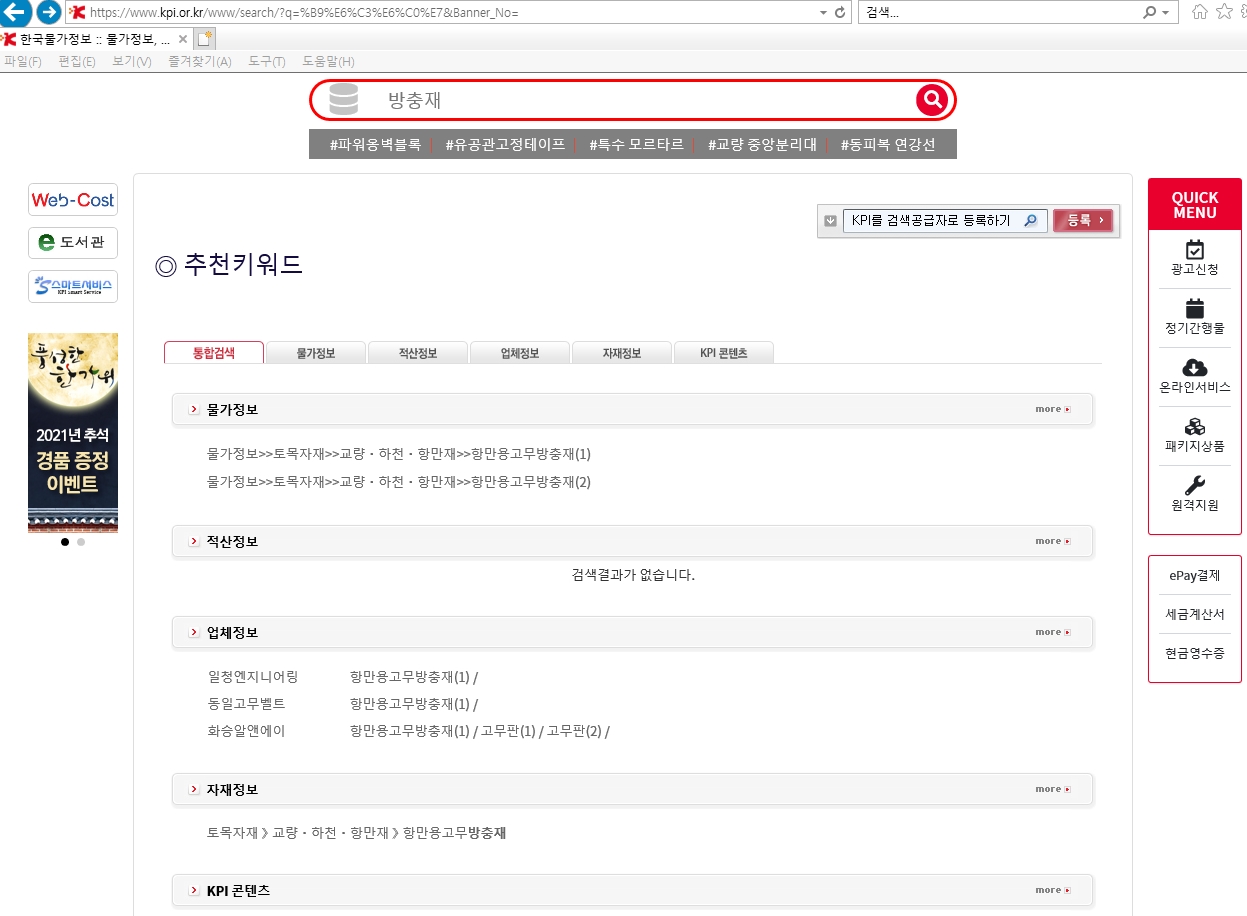Open the e도서관 shortcut
The height and width of the screenshot is (916, 1247).
pos(73,242)
